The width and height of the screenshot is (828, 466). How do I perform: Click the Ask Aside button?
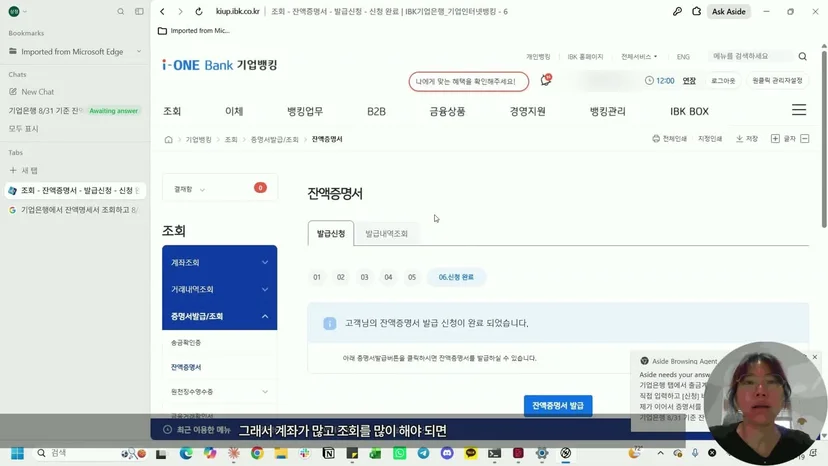[x=728, y=11]
